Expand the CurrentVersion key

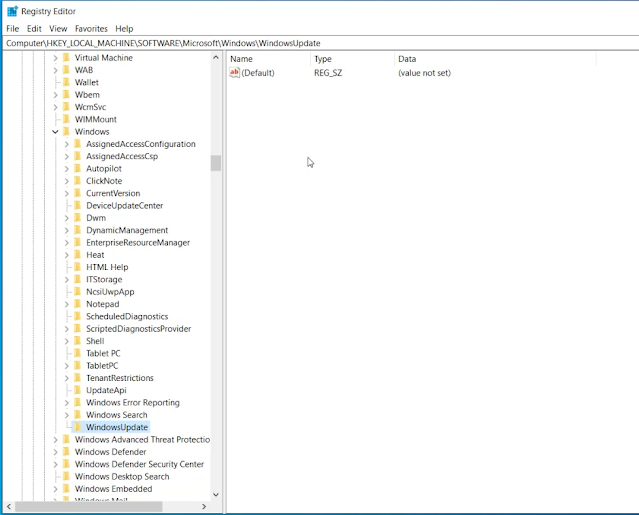click(x=66, y=194)
